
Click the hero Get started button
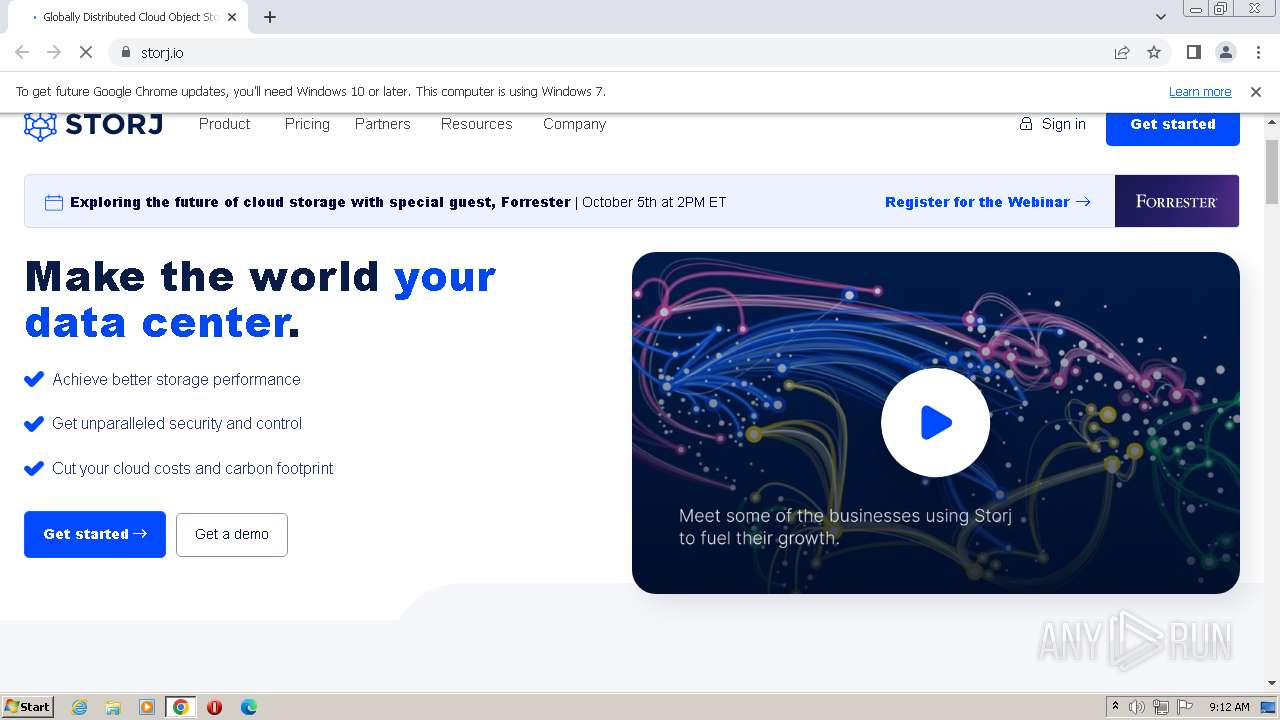point(95,534)
